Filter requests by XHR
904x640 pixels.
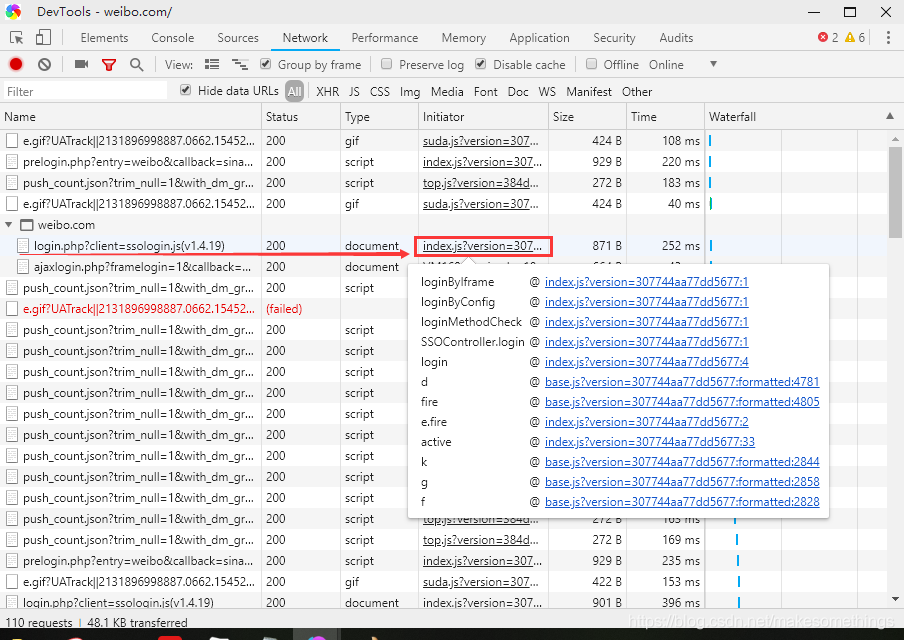(327, 92)
